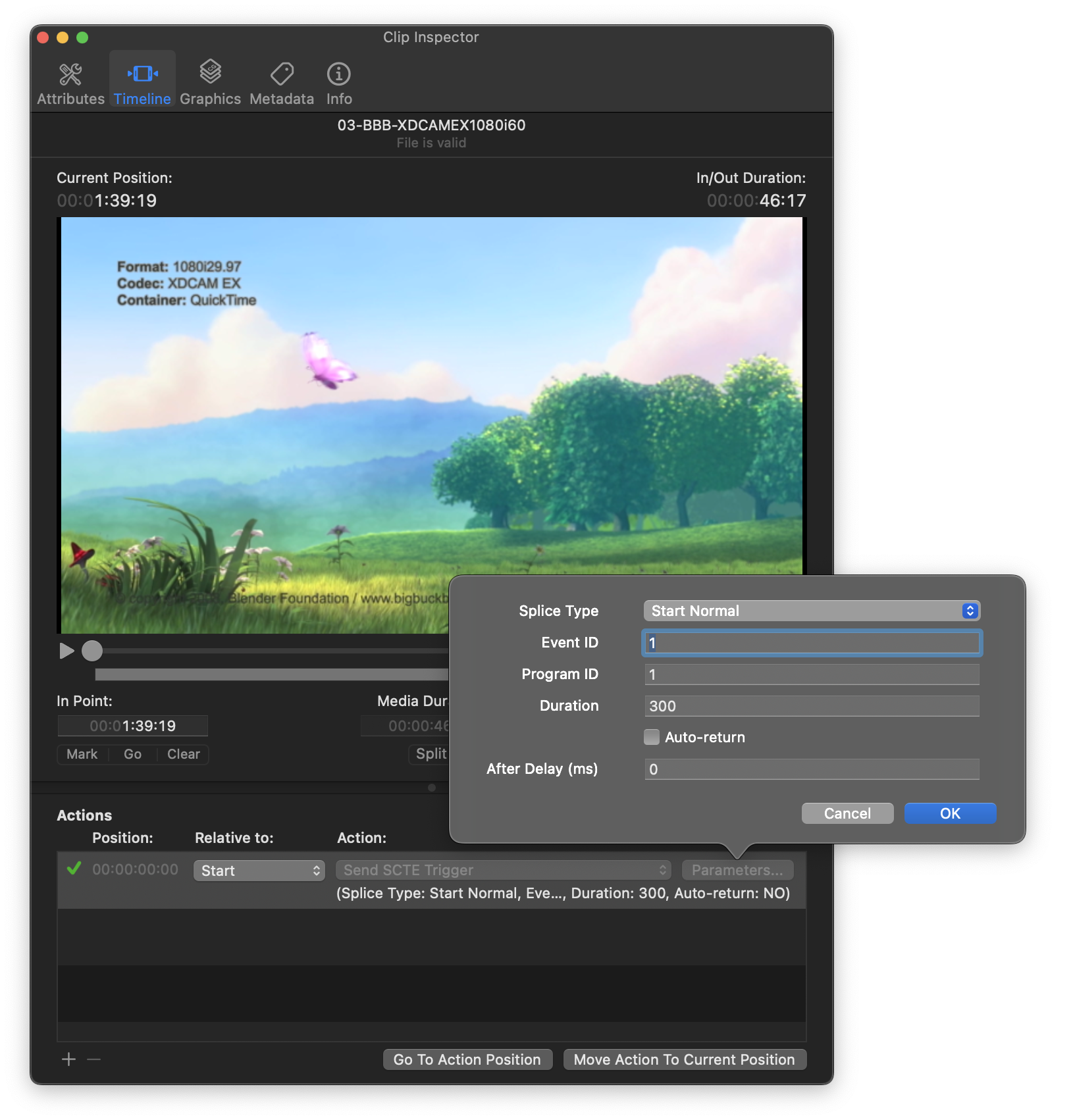Click the Media Duration timecode field
Viewport: 1073px width, 1120px height.
[x=405, y=726]
